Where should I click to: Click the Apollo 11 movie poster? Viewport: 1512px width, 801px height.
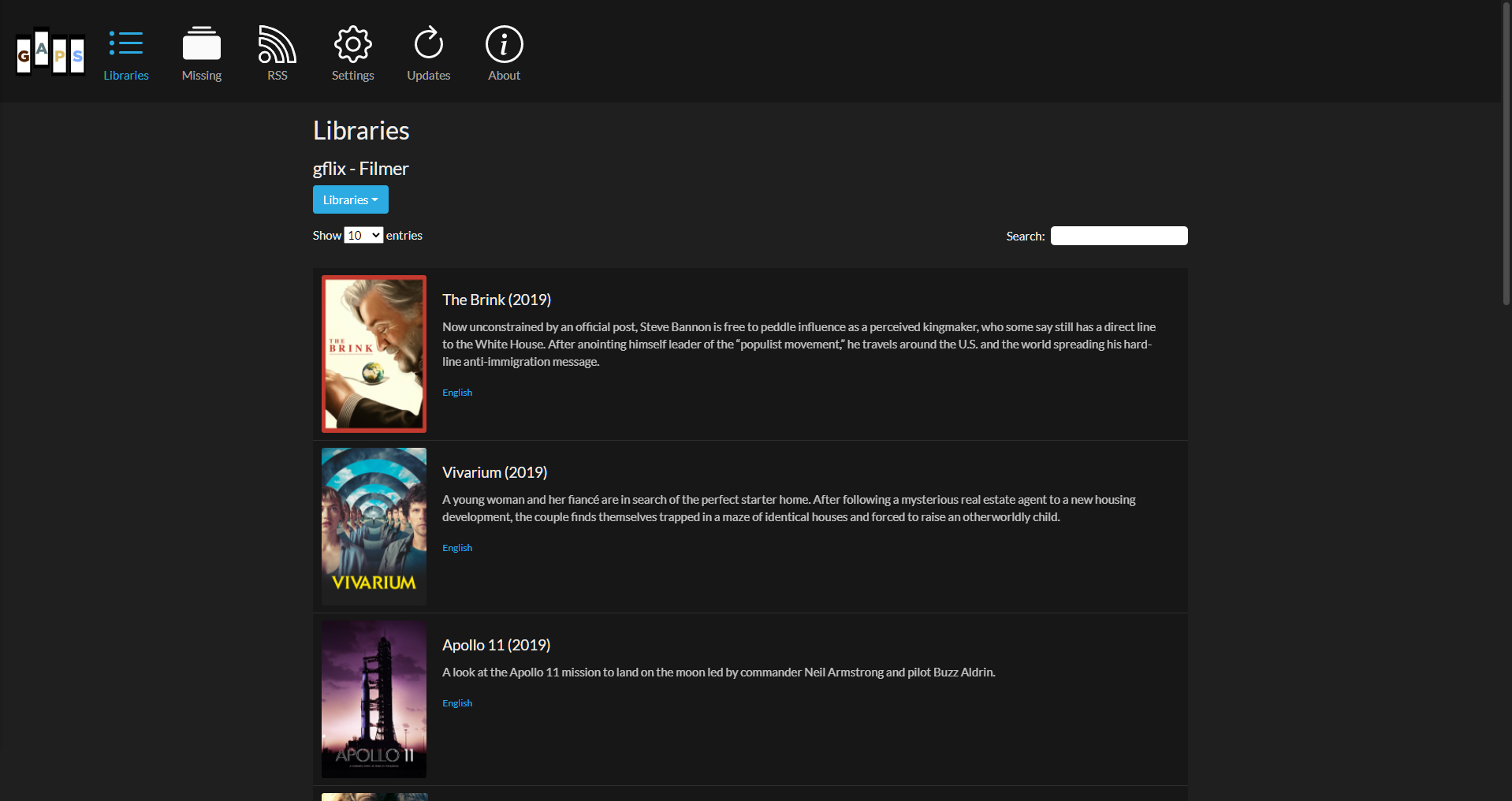click(374, 699)
